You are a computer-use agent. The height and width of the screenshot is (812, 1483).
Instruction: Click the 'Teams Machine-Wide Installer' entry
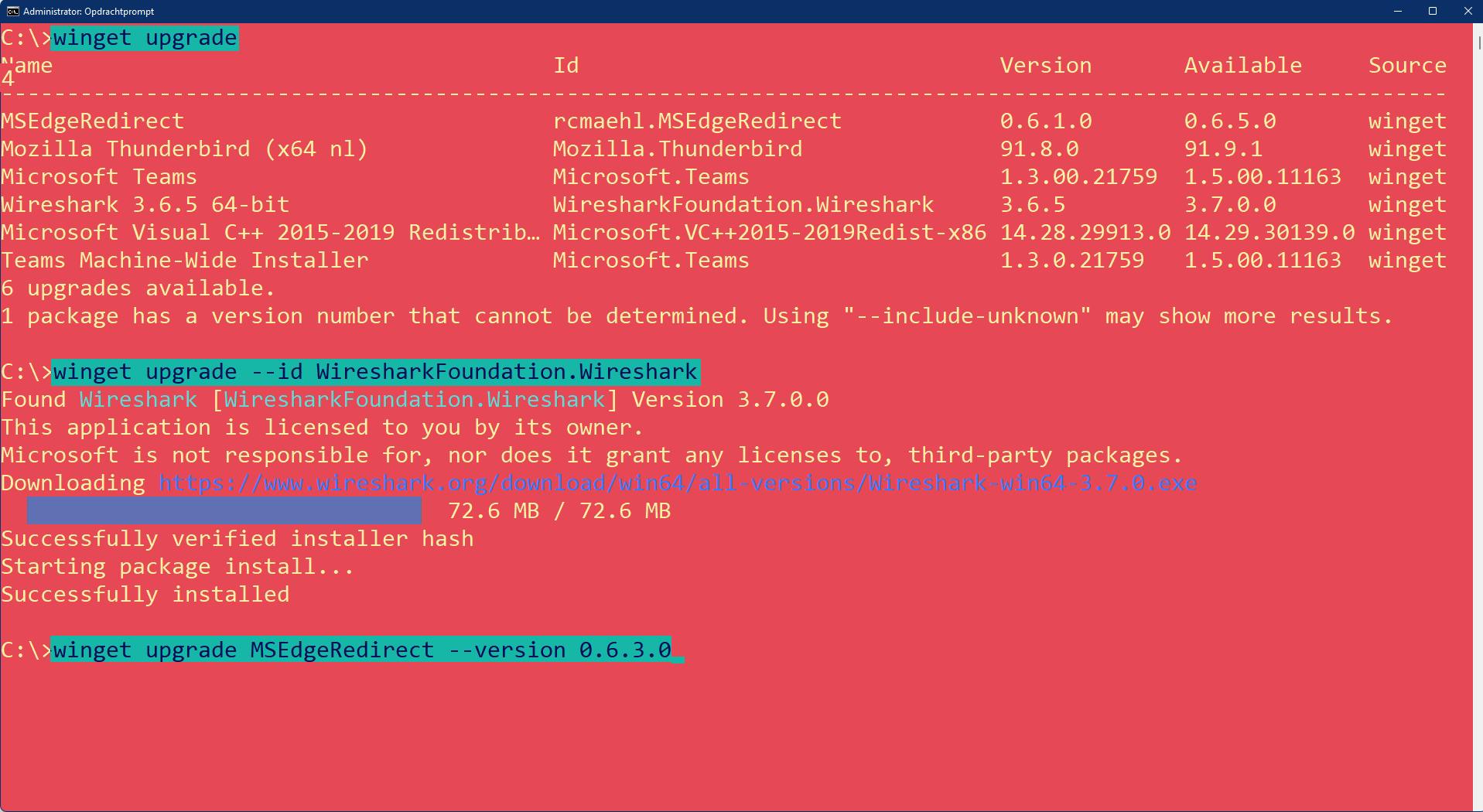pyautogui.click(x=184, y=261)
